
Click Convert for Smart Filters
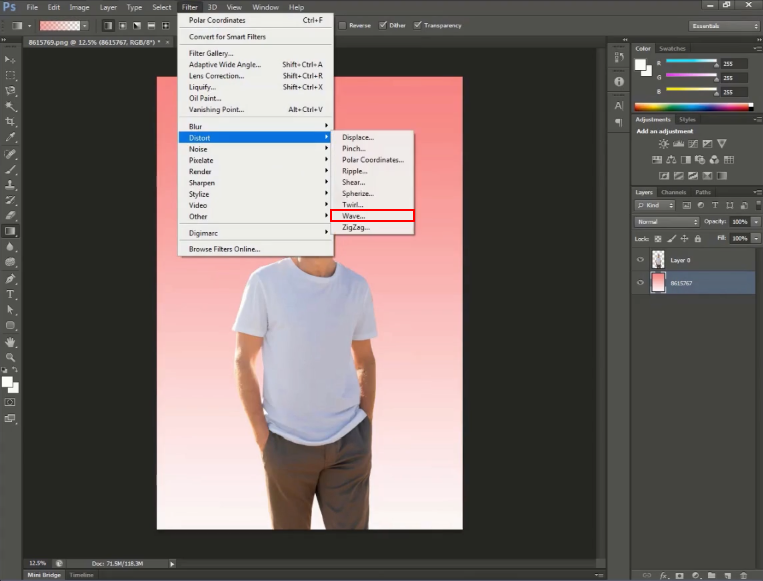pyautogui.click(x=255, y=37)
